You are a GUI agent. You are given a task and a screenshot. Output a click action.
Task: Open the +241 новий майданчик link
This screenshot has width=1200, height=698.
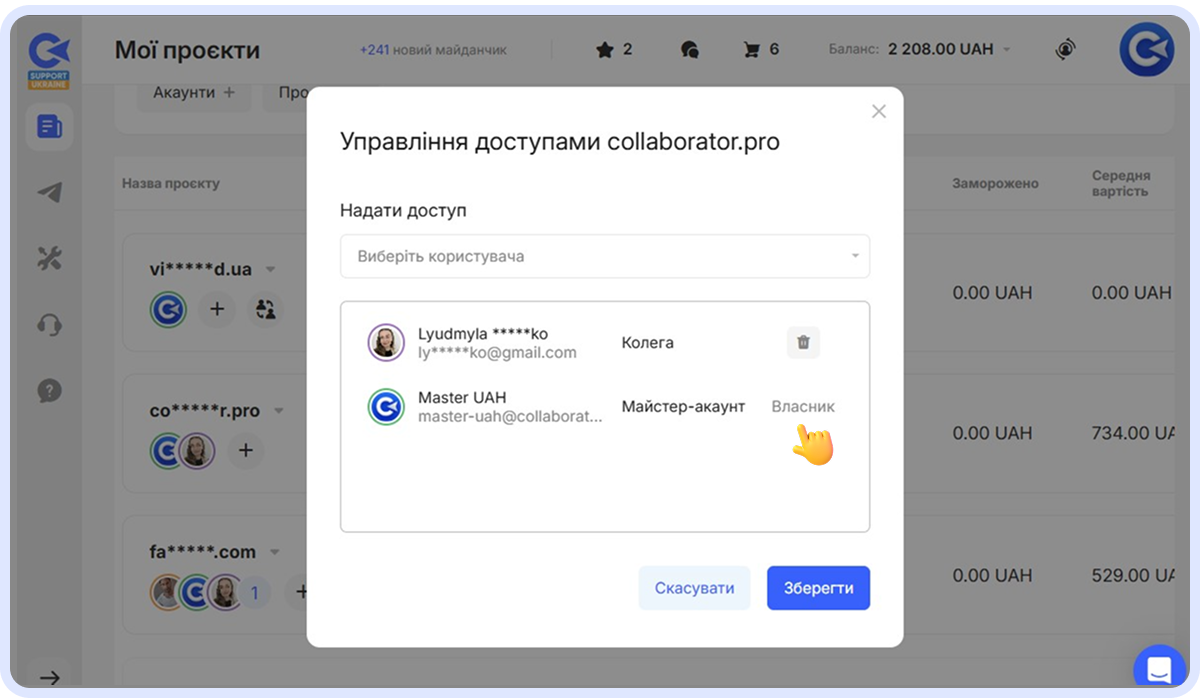pos(434,48)
